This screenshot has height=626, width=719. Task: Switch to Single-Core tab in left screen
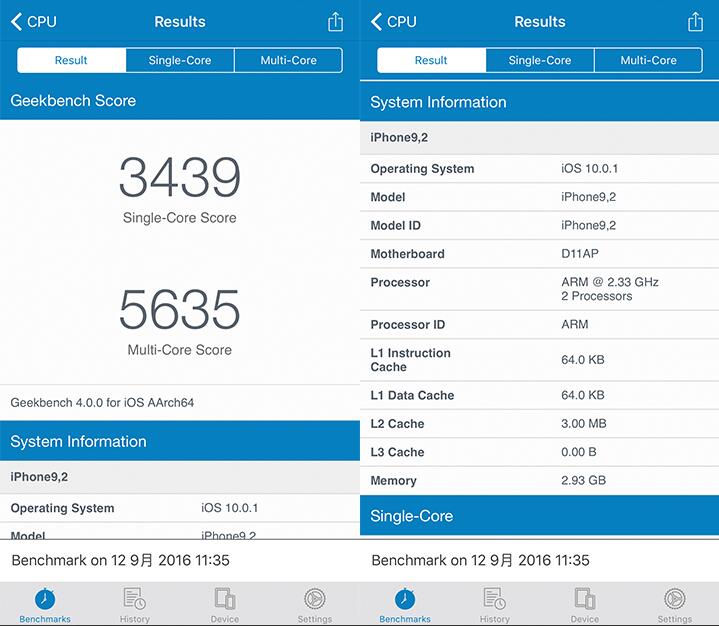click(x=180, y=60)
